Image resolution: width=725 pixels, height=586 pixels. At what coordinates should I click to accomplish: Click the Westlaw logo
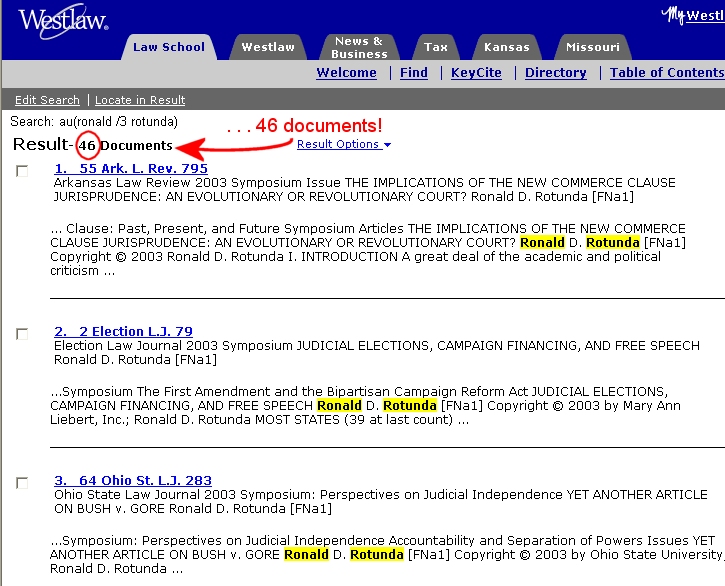click(63, 21)
